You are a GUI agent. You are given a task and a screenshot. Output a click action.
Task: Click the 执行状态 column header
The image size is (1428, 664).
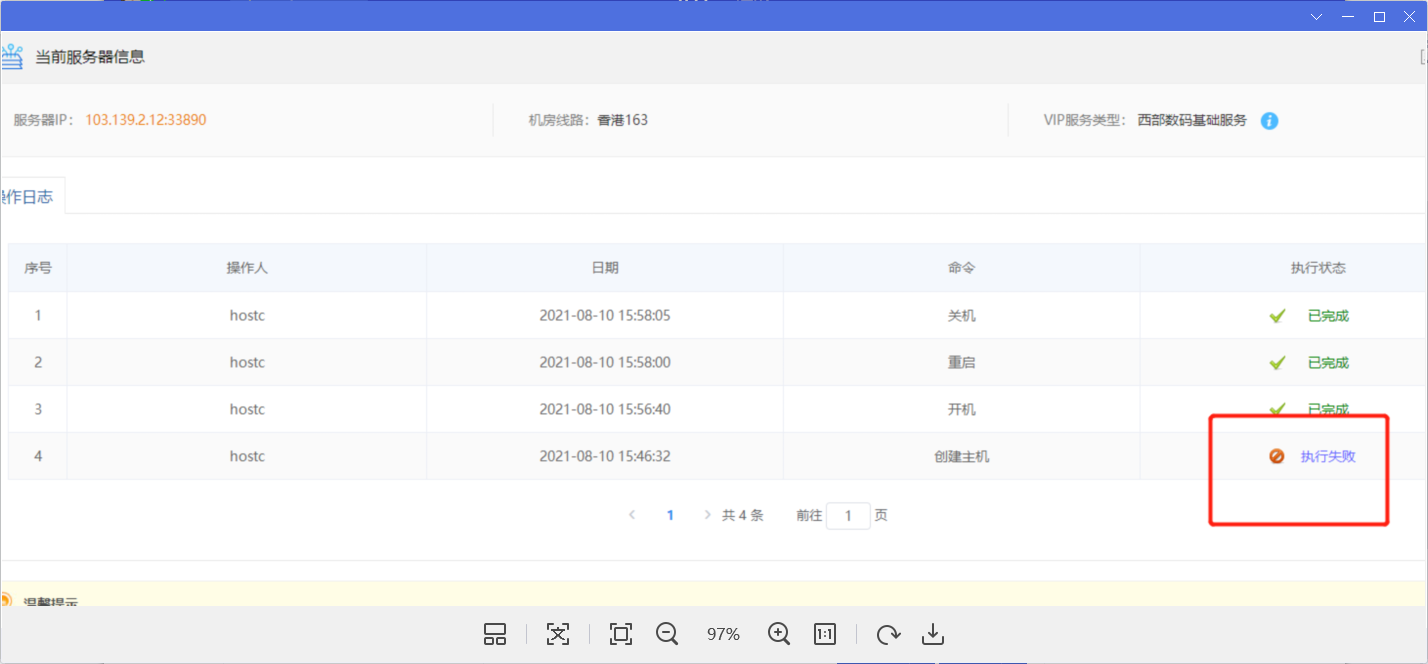click(x=1317, y=268)
